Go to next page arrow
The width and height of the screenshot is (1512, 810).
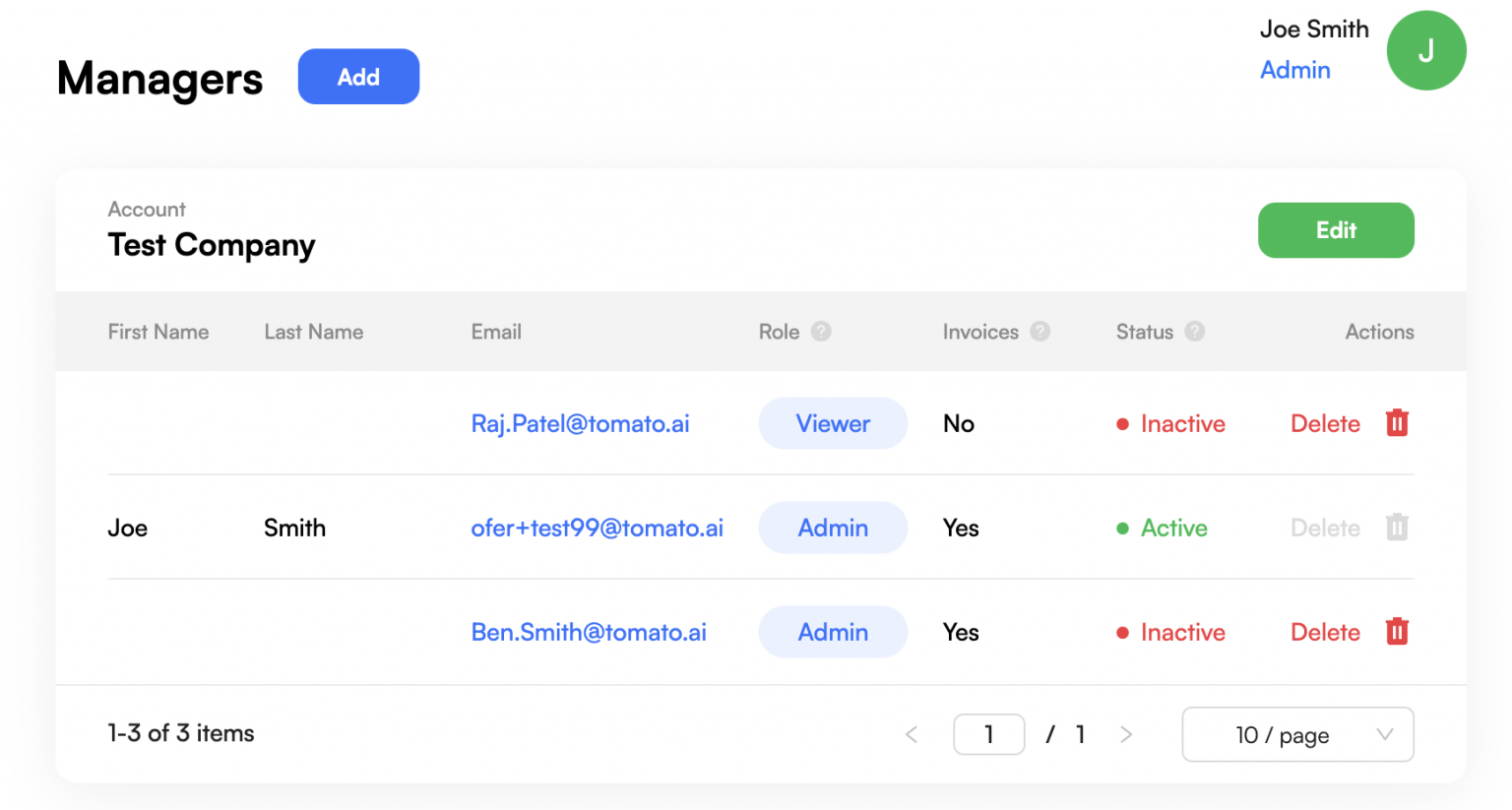click(x=1126, y=735)
